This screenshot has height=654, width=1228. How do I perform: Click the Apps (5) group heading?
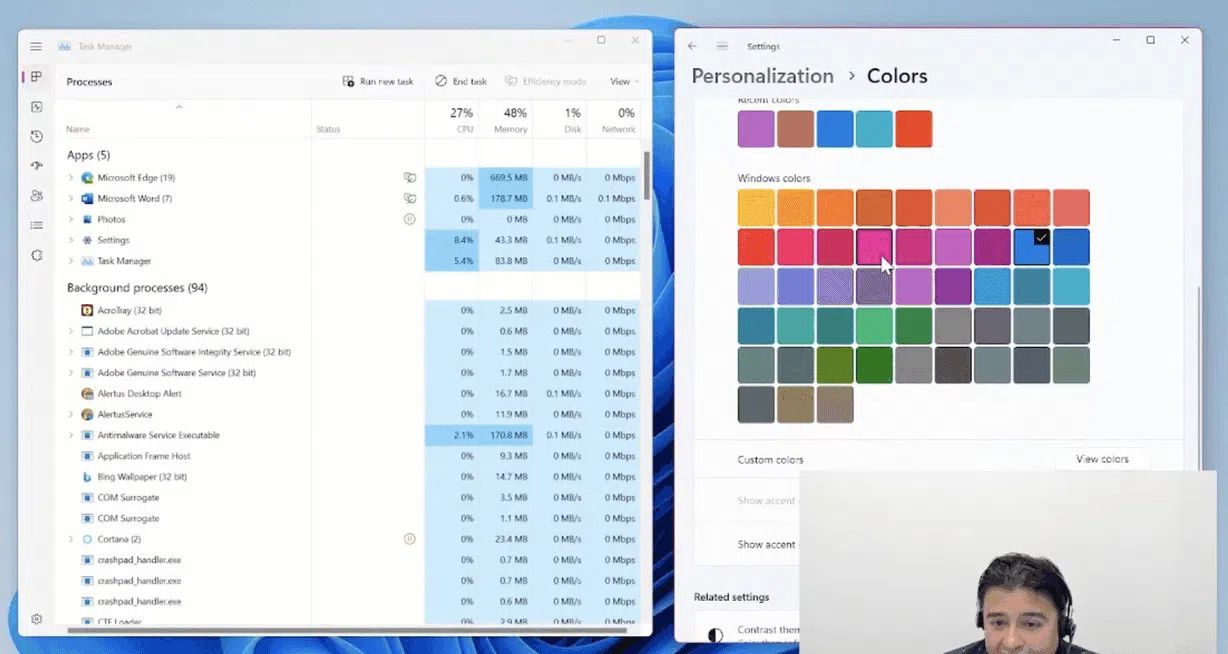(88, 155)
